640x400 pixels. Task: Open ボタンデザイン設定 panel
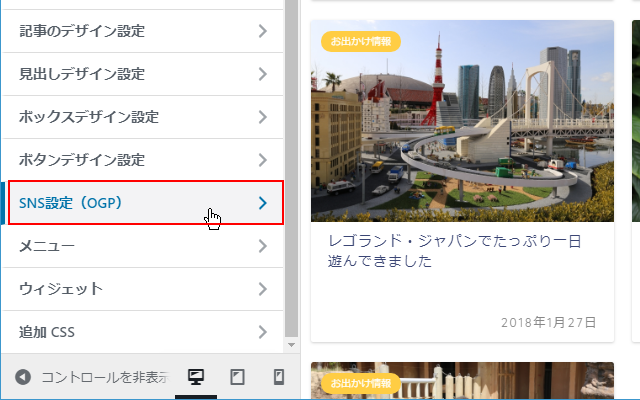pos(143,160)
